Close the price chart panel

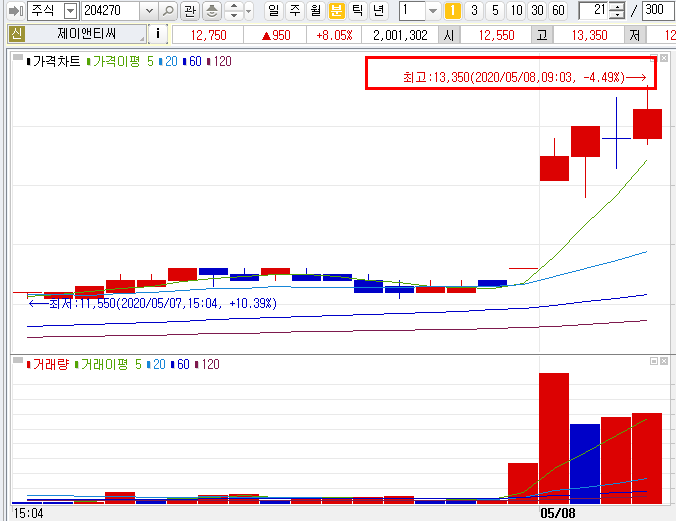[x=664, y=58]
